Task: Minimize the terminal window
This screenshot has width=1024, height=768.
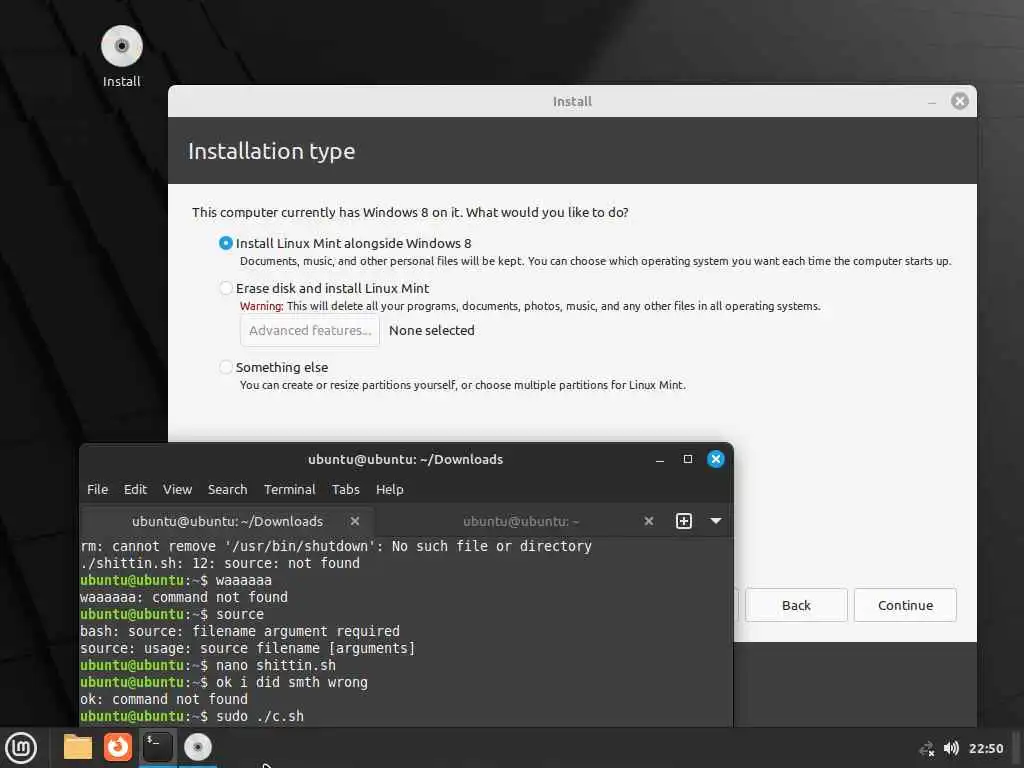Action: [660, 460]
